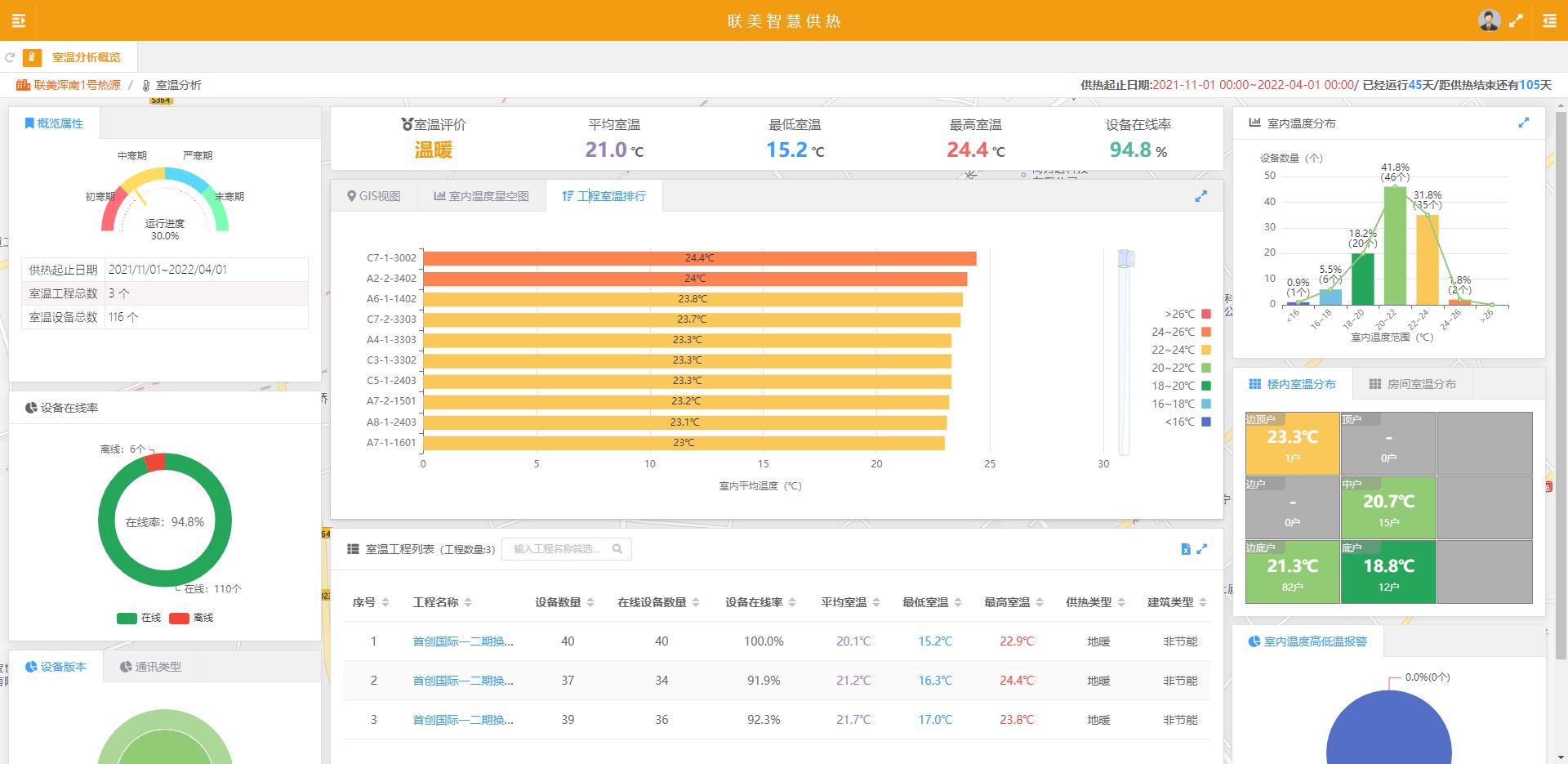Open the 房间室温分布 tab
This screenshot has height=764, width=1568.
1412,384
